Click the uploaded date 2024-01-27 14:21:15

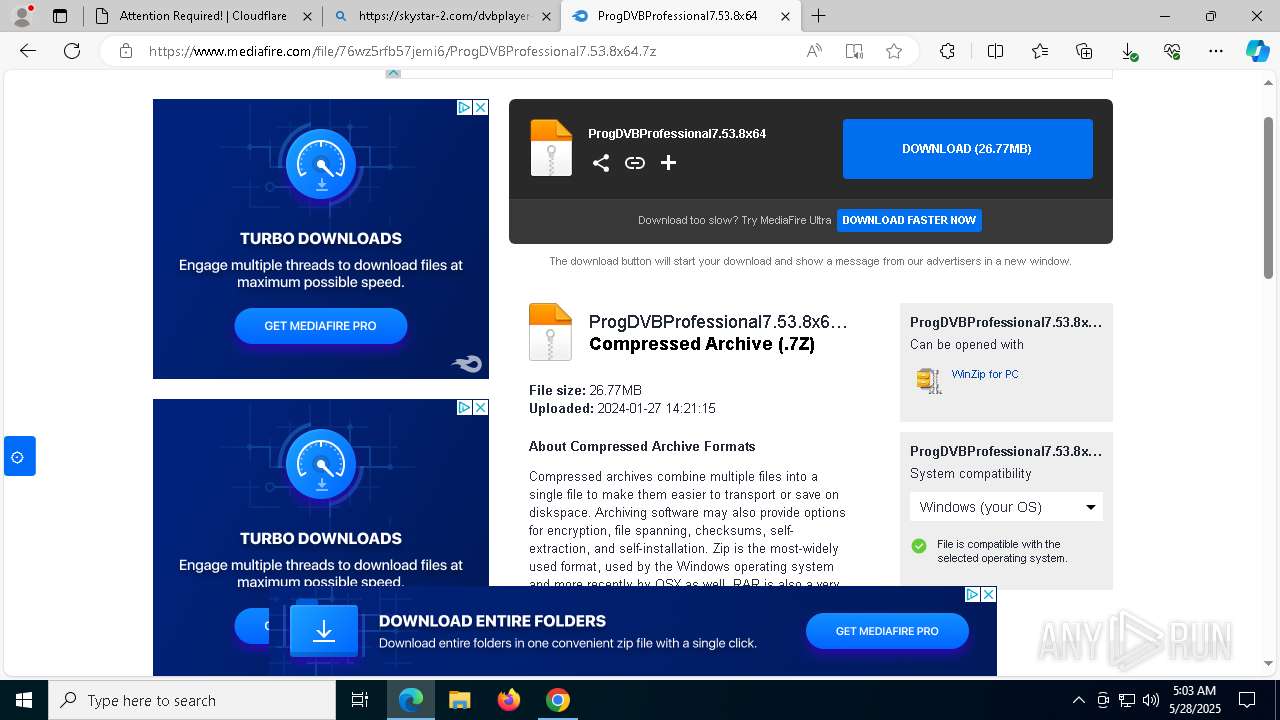click(x=656, y=408)
